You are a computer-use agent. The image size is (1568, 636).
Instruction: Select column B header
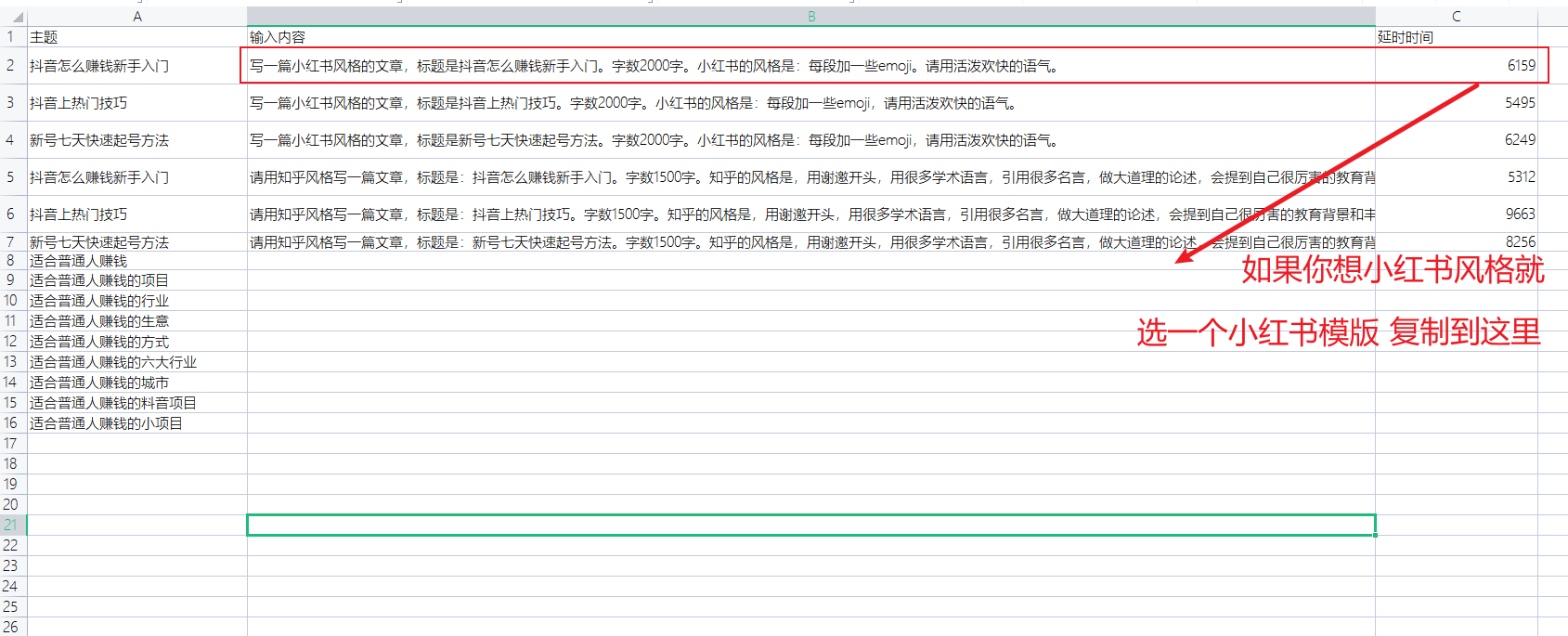(x=811, y=17)
